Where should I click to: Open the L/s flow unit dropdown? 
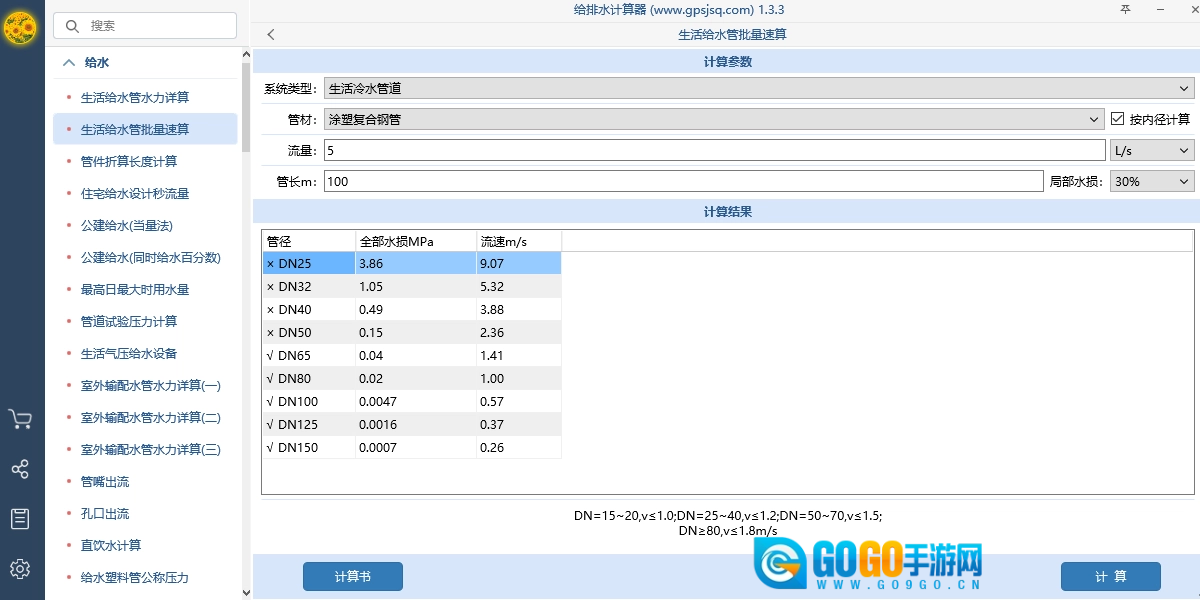[x=1152, y=150]
